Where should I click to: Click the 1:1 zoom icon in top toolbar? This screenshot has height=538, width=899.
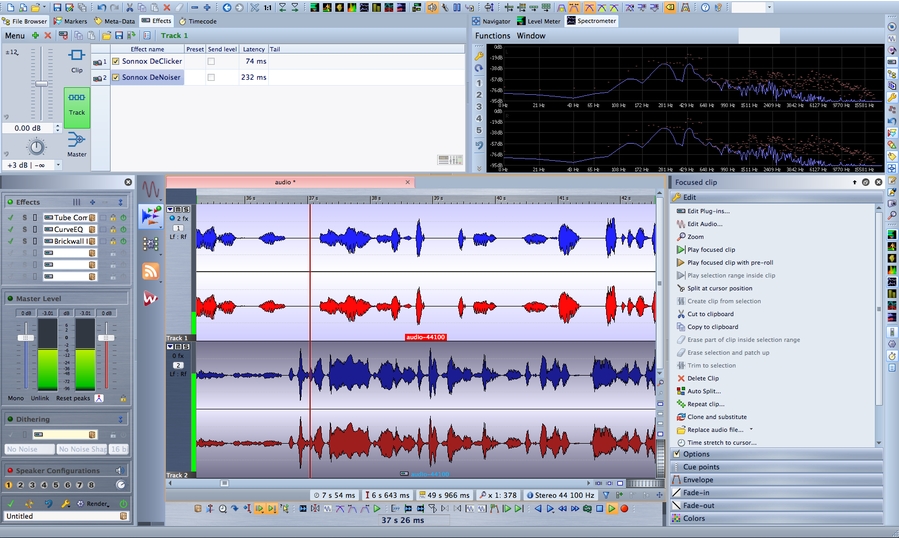point(268,7)
